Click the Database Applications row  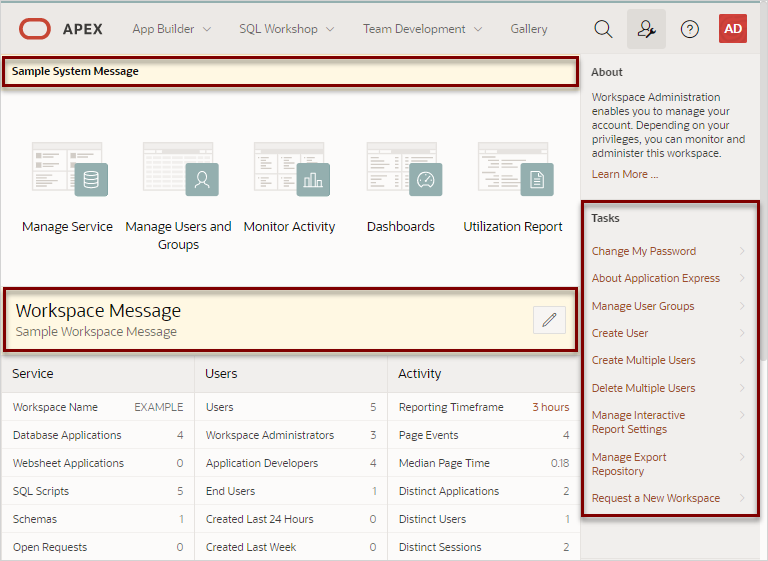pos(98,435)
